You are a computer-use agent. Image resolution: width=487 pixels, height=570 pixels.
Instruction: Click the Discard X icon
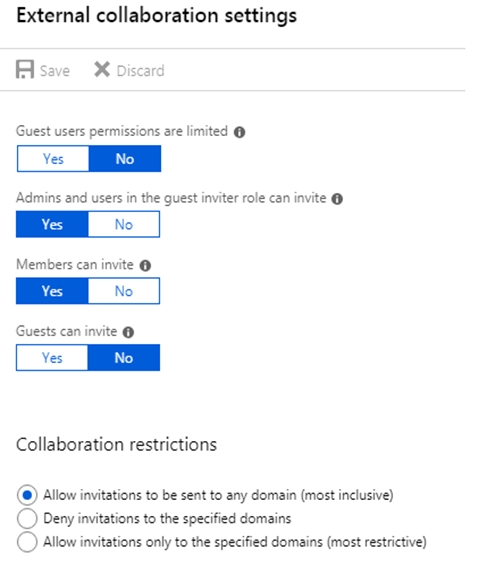click(x=102, y=69)
